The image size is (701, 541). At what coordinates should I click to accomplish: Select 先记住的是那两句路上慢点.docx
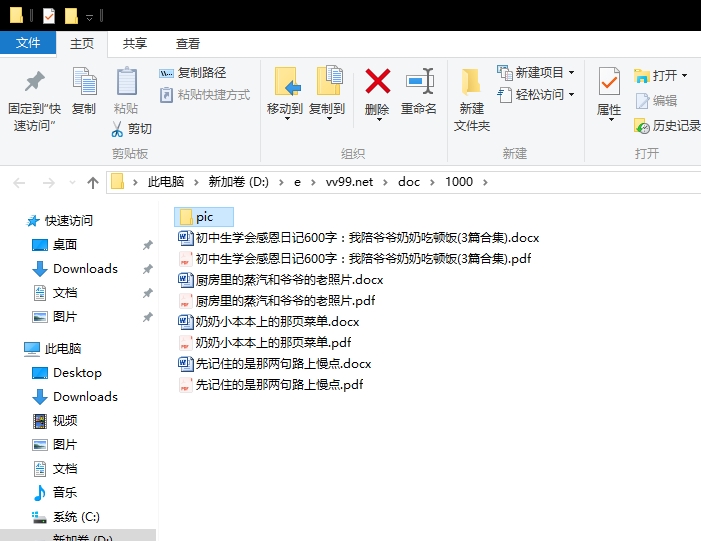274,363
